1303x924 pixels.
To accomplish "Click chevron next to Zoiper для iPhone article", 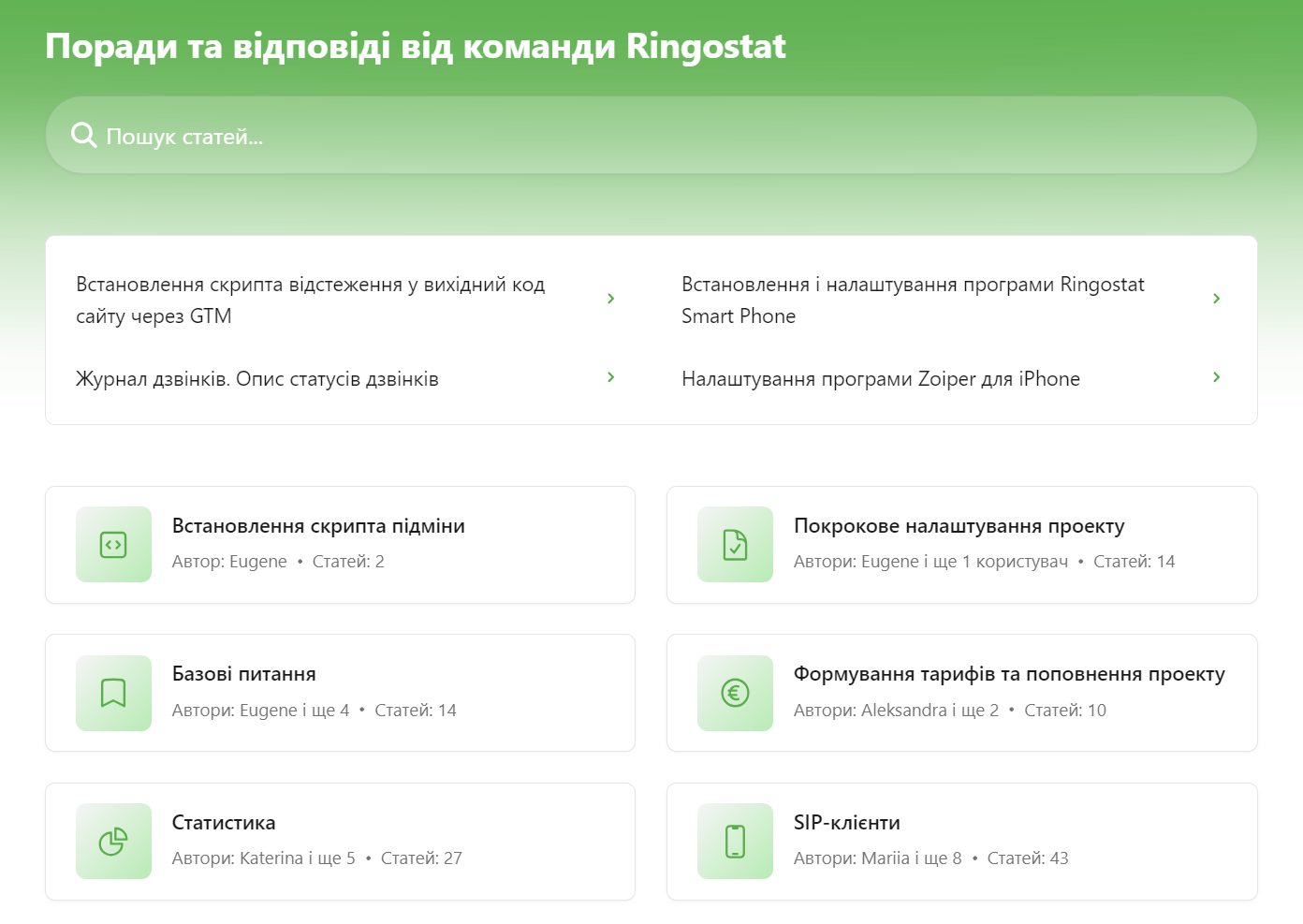I will (1216, 377).
